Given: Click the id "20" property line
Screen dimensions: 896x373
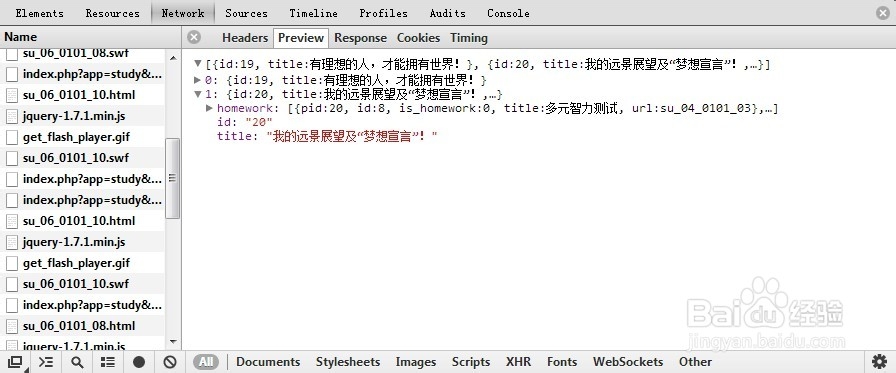Looking at the screenshot, I should 245,122.
